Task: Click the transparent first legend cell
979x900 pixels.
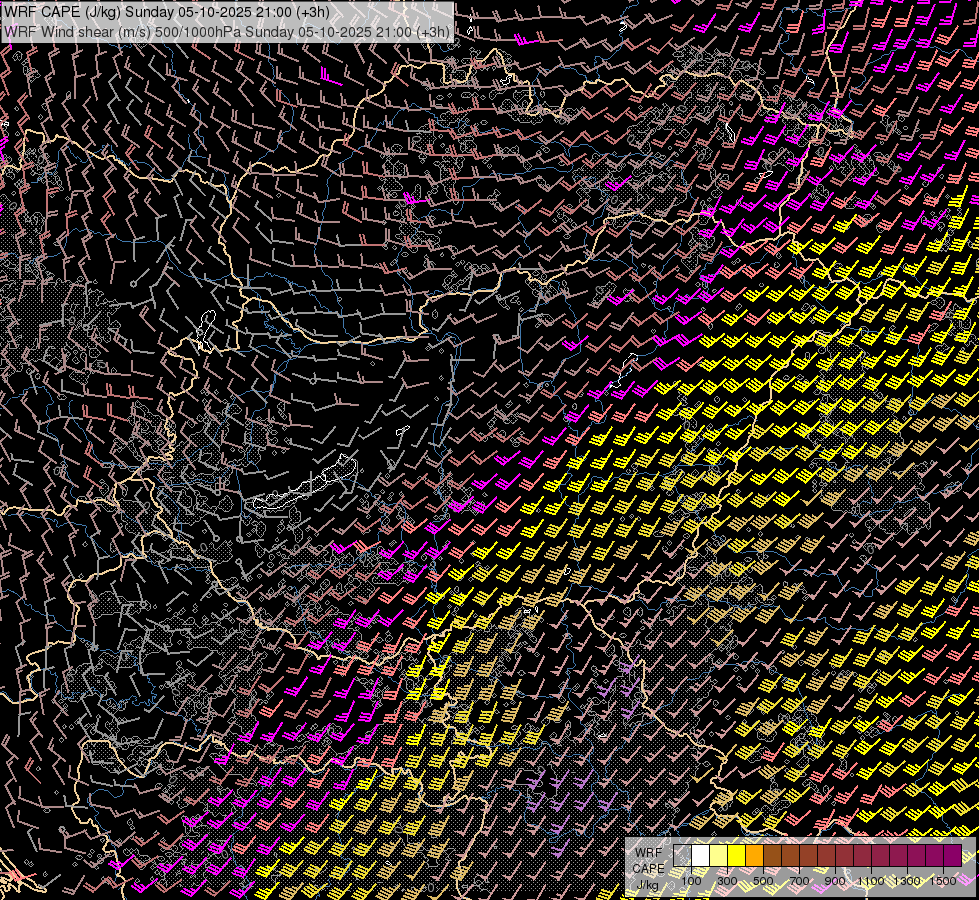Action: pos(682,856)
